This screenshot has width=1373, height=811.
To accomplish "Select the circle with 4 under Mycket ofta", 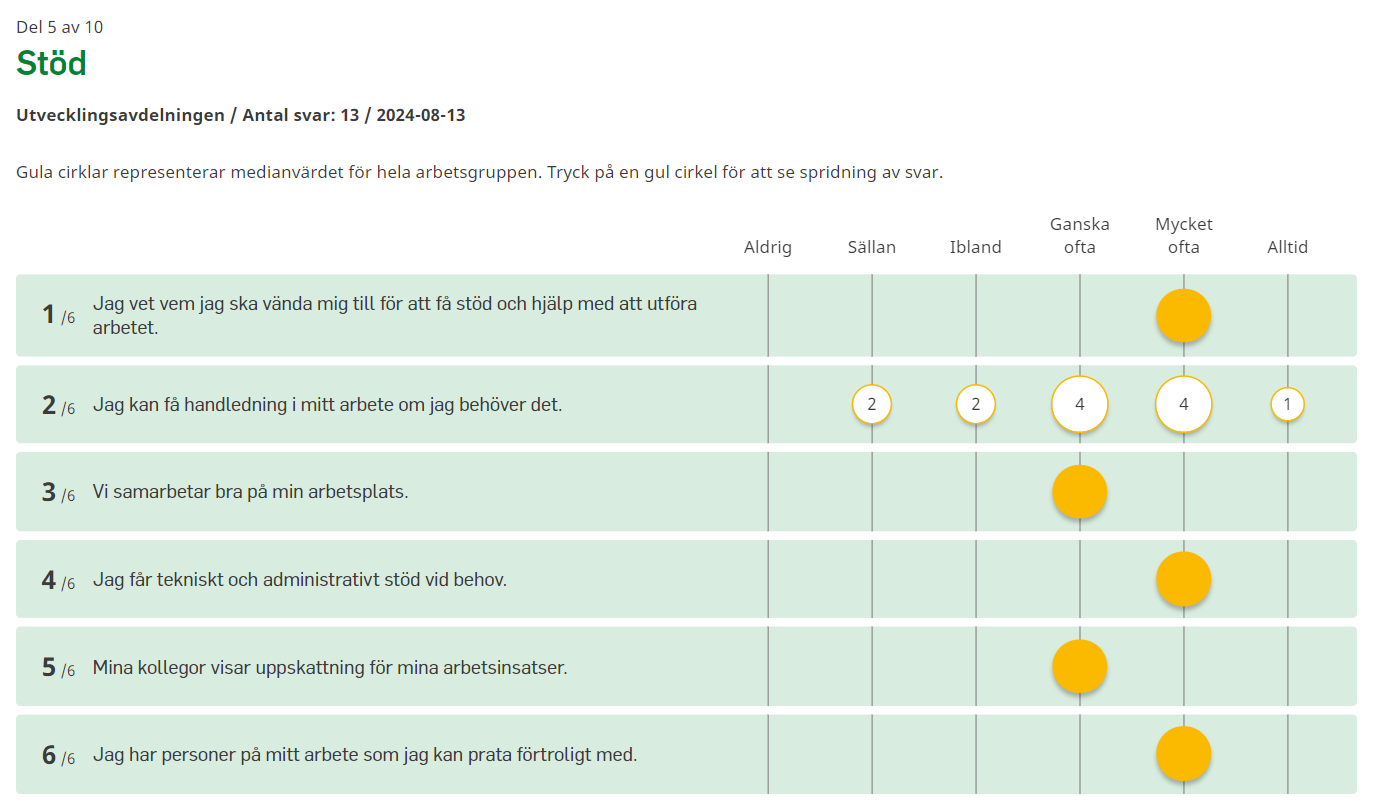I will 1183,405.
